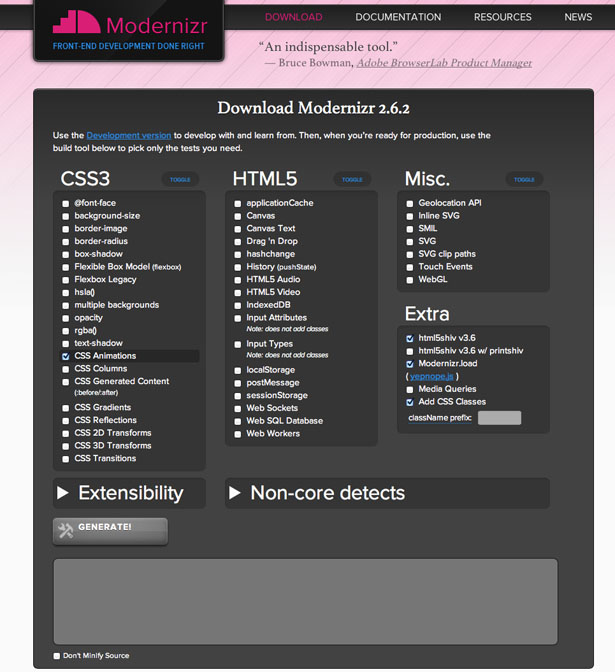The height and width of the screenshot is (672, 615).
Task: Enable the Drag 'n Drop checkbox
Action: [x=238, y=242]
